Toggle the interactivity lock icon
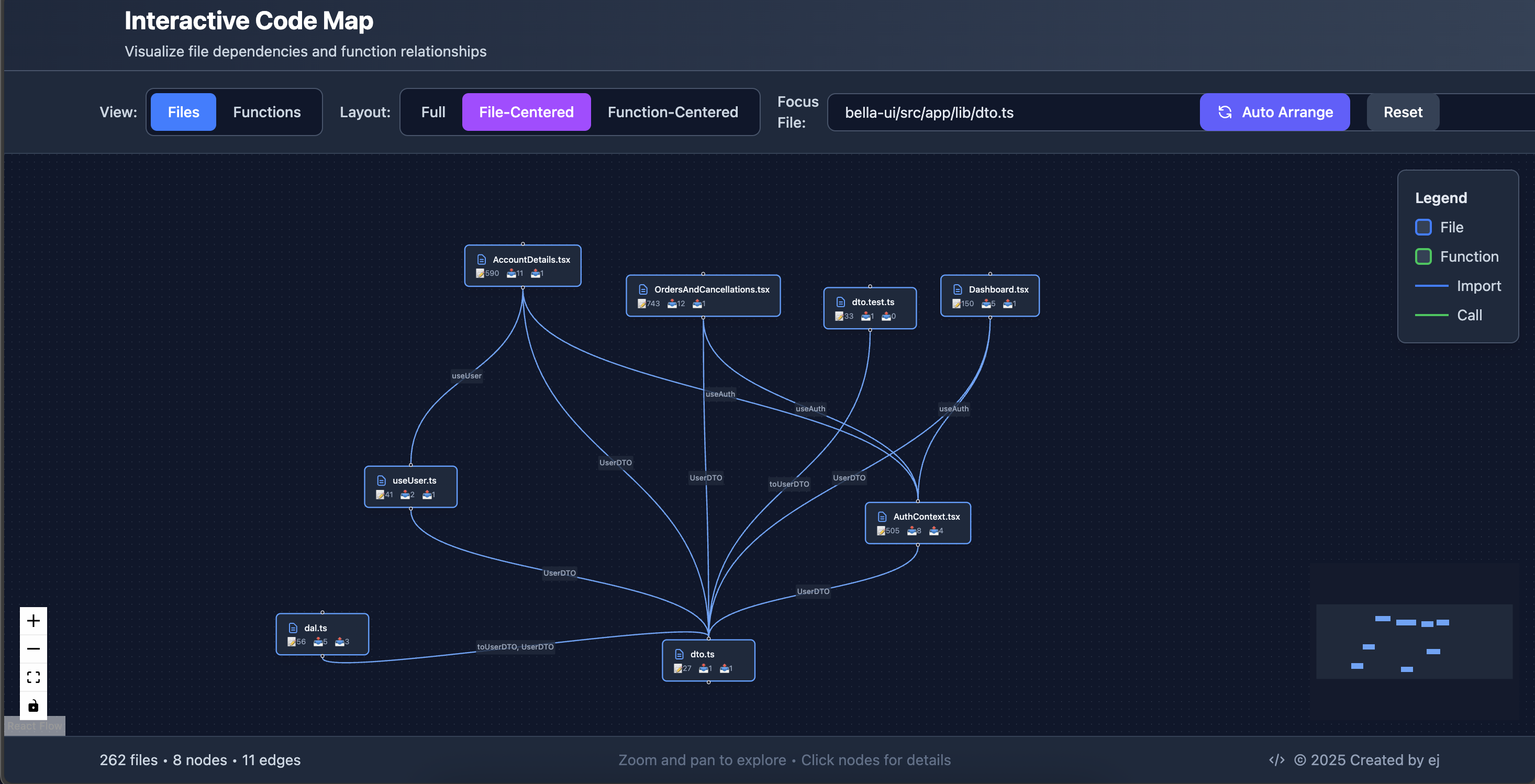1535x784 pixels. coord(34,705)
